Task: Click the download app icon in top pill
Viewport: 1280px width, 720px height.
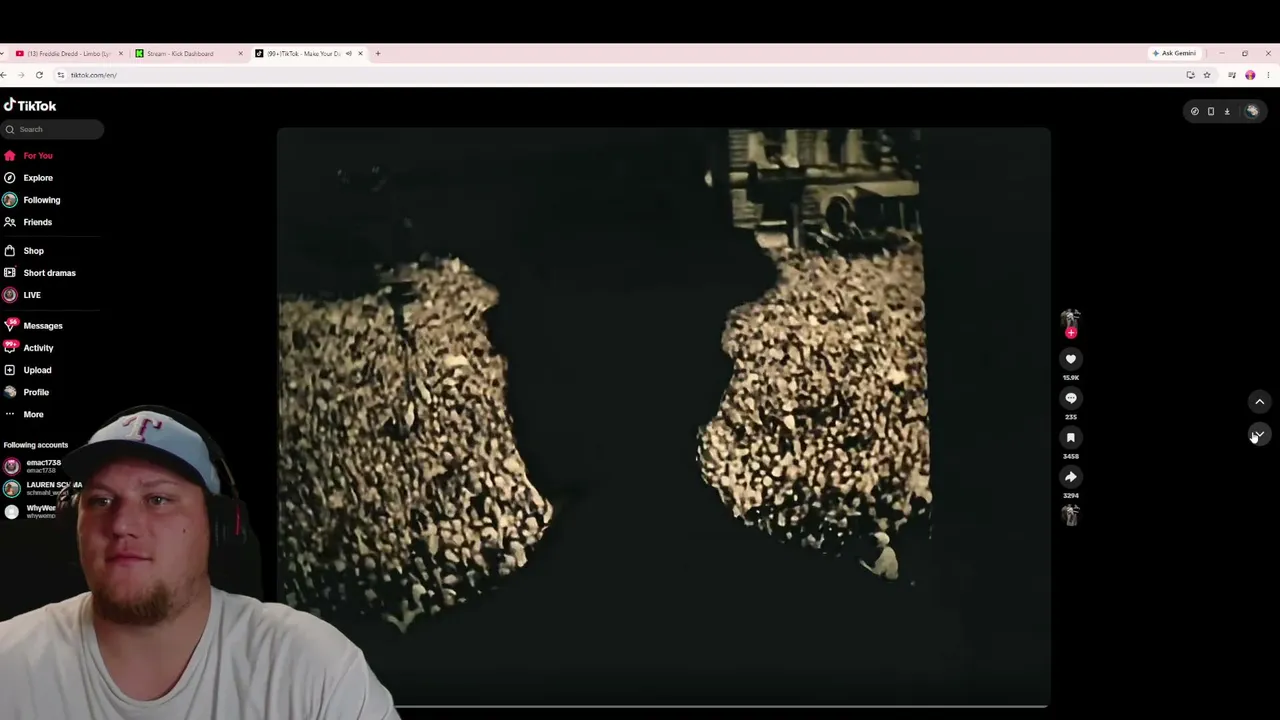Action: pos(1227,112)
